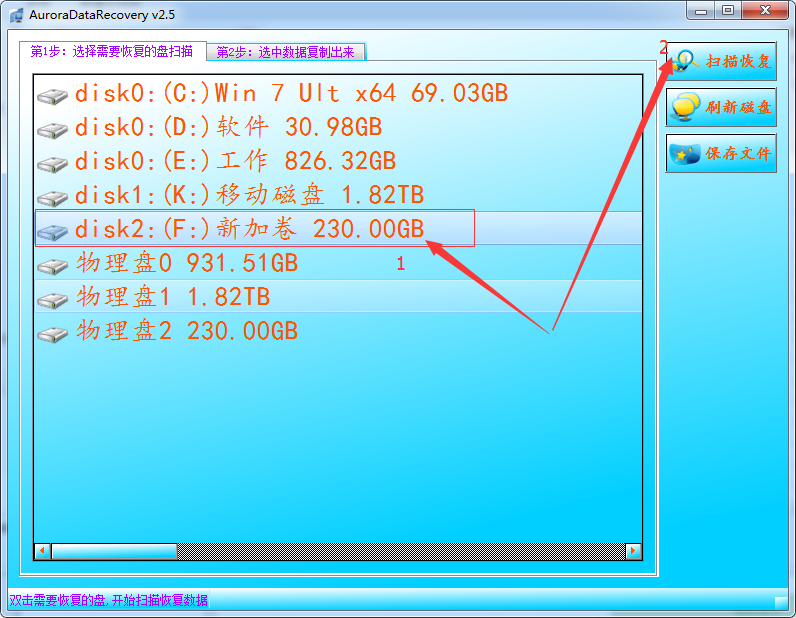Image resolution: width=796 pixels, height=618 pixels.
Task: Select the 物理盘1 1.82TB entry
Action: [338, 297]
